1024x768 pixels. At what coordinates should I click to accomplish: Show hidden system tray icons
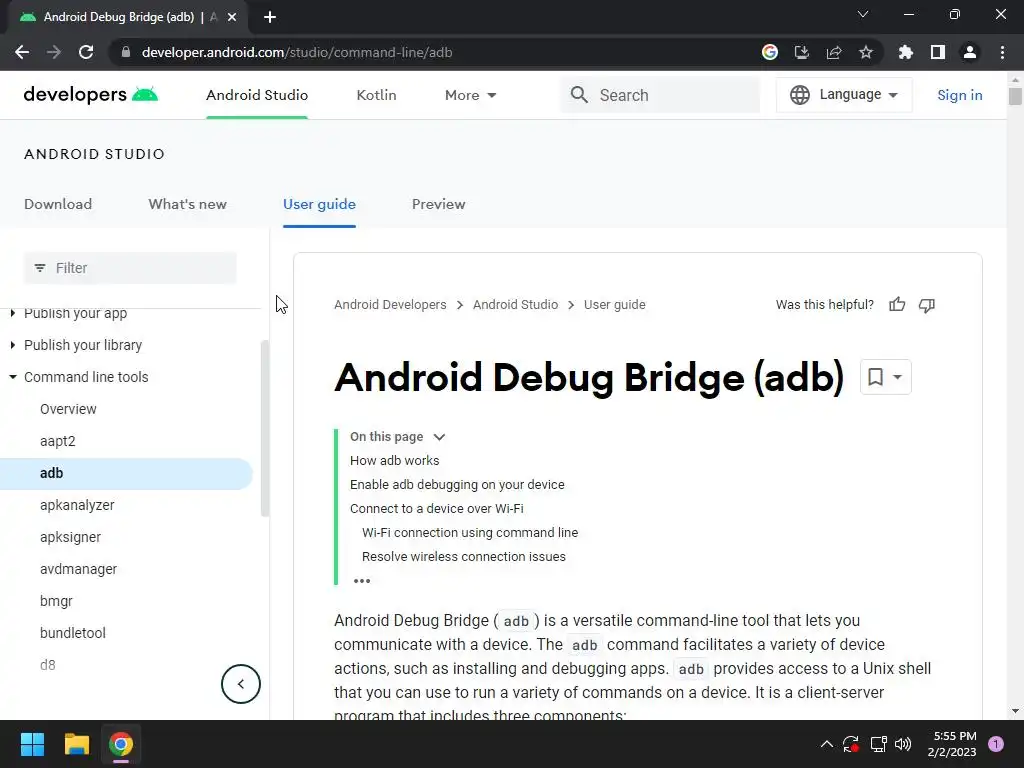click(826, 744)
